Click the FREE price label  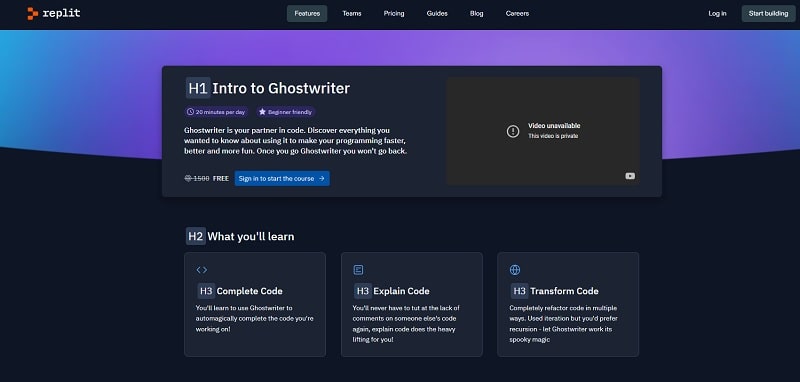[221, 179]
